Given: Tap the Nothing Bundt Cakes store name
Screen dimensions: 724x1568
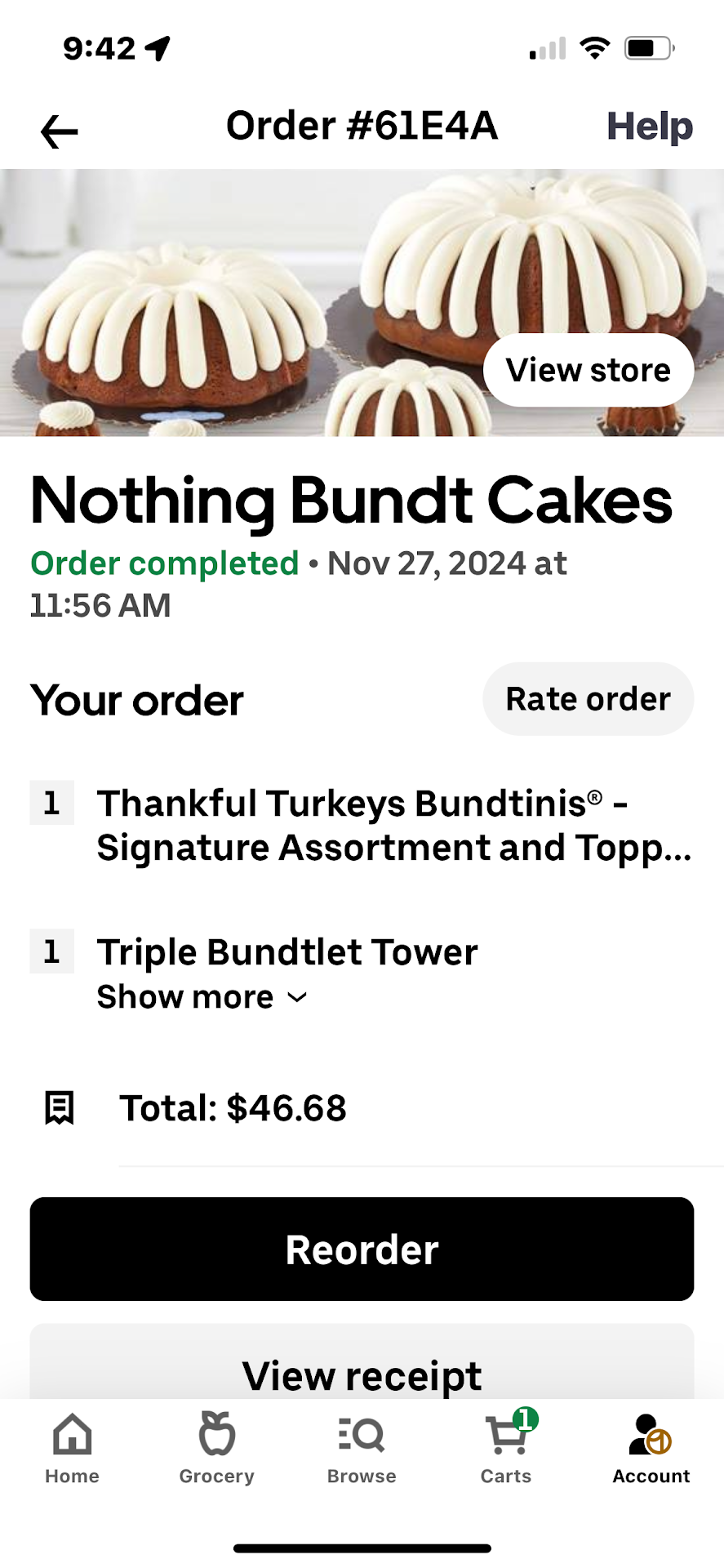Looking at the screenshot, I should pos(351,501).
